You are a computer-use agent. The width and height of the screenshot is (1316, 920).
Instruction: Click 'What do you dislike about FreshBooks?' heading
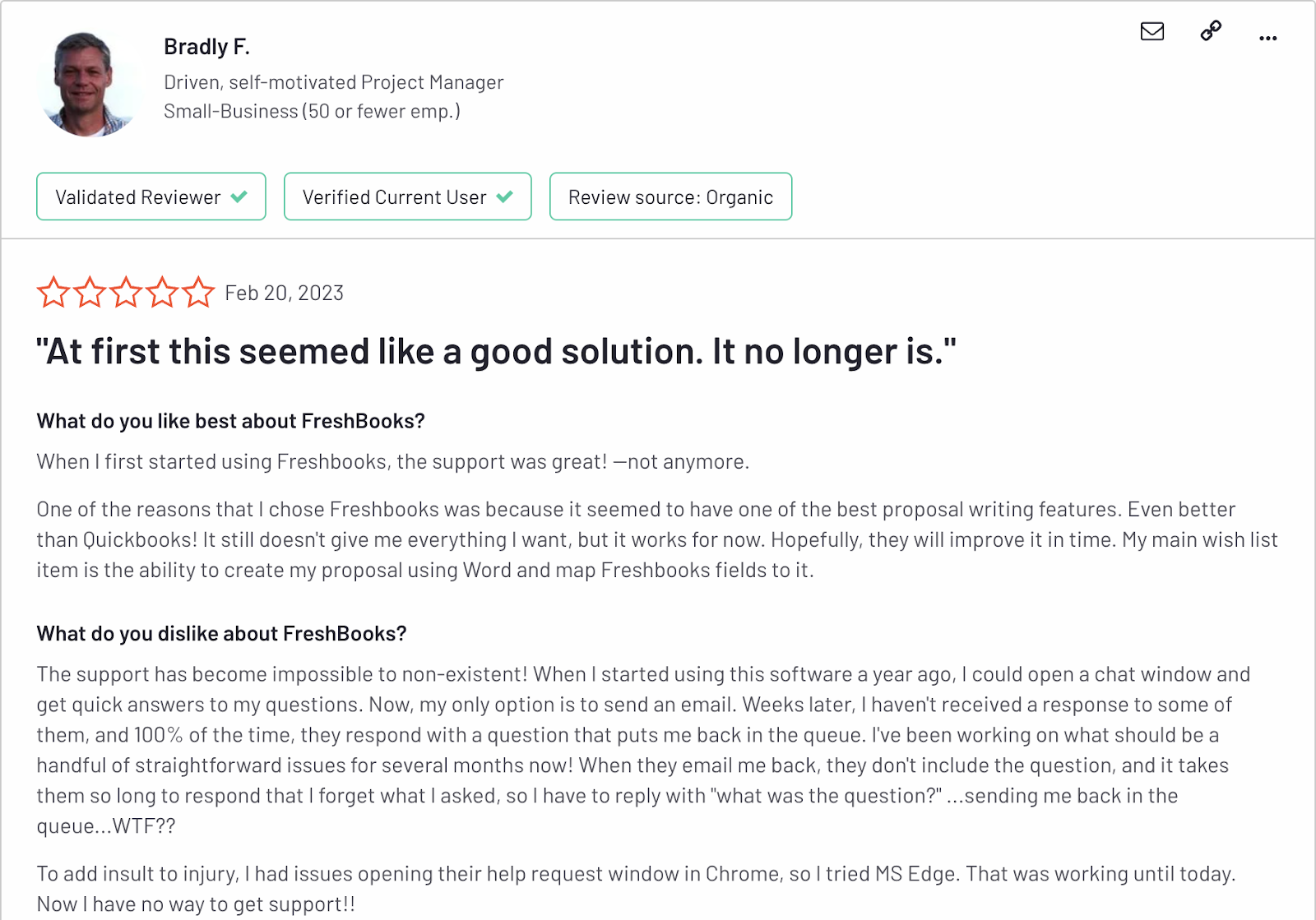[222, 634]
